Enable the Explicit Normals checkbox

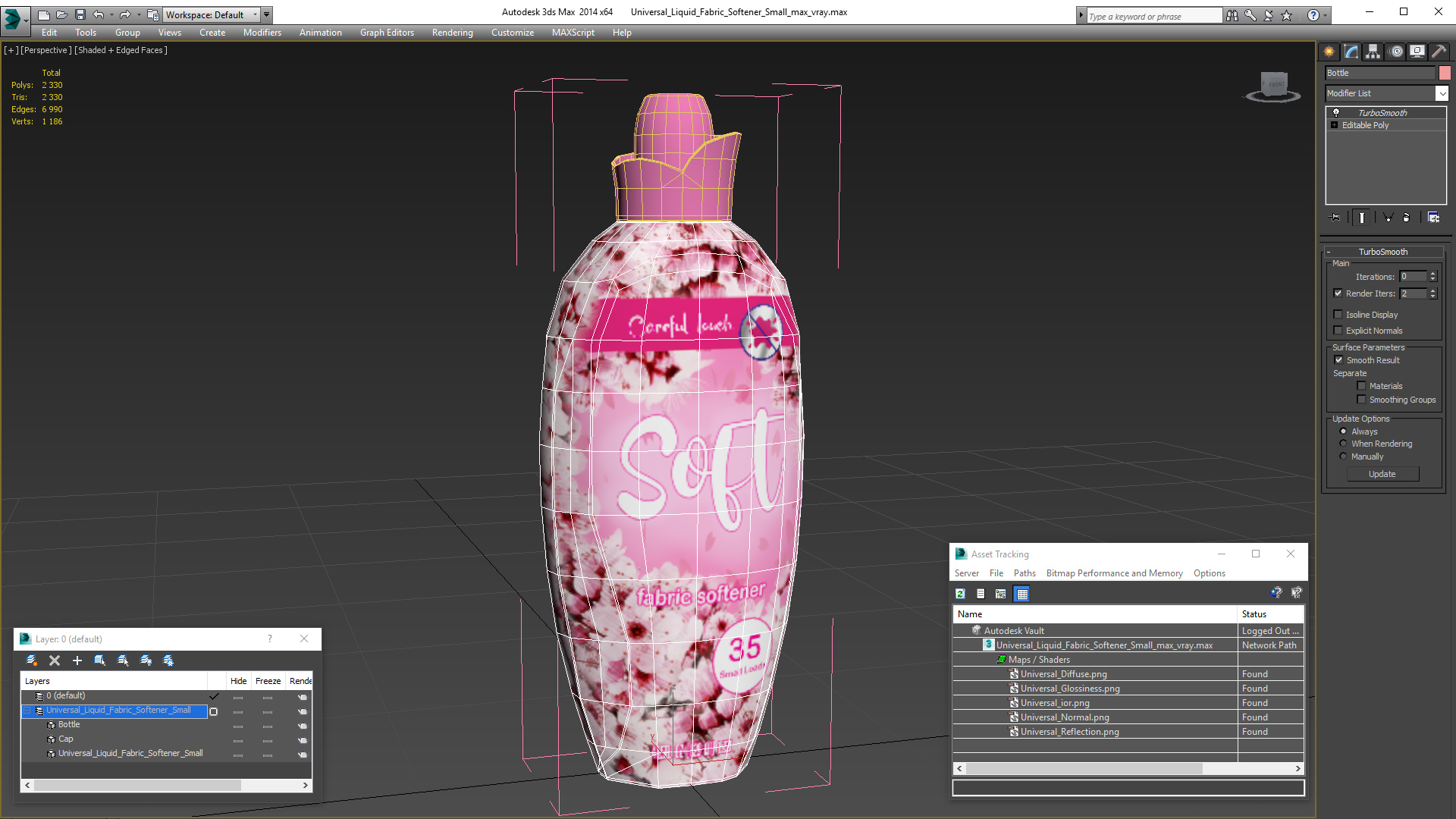pos(1338,331)
